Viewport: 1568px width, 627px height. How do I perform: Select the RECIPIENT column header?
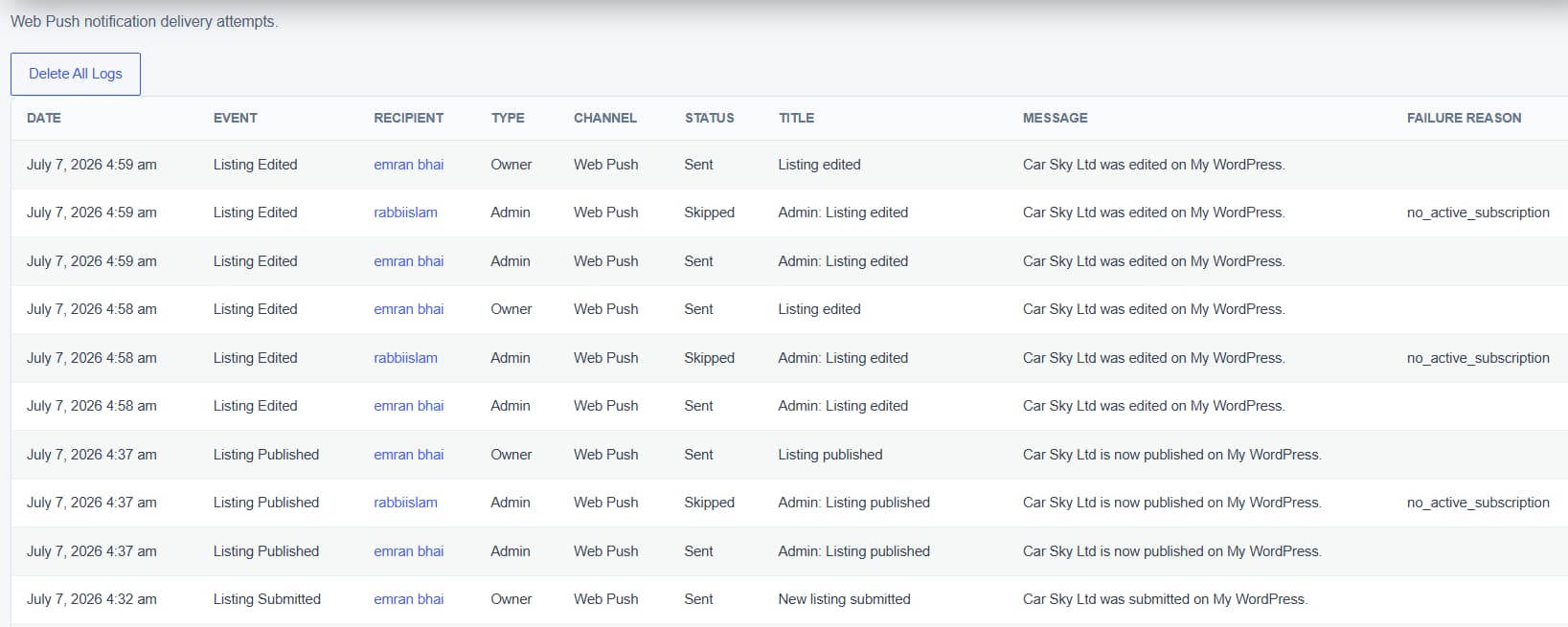(409, 118)
